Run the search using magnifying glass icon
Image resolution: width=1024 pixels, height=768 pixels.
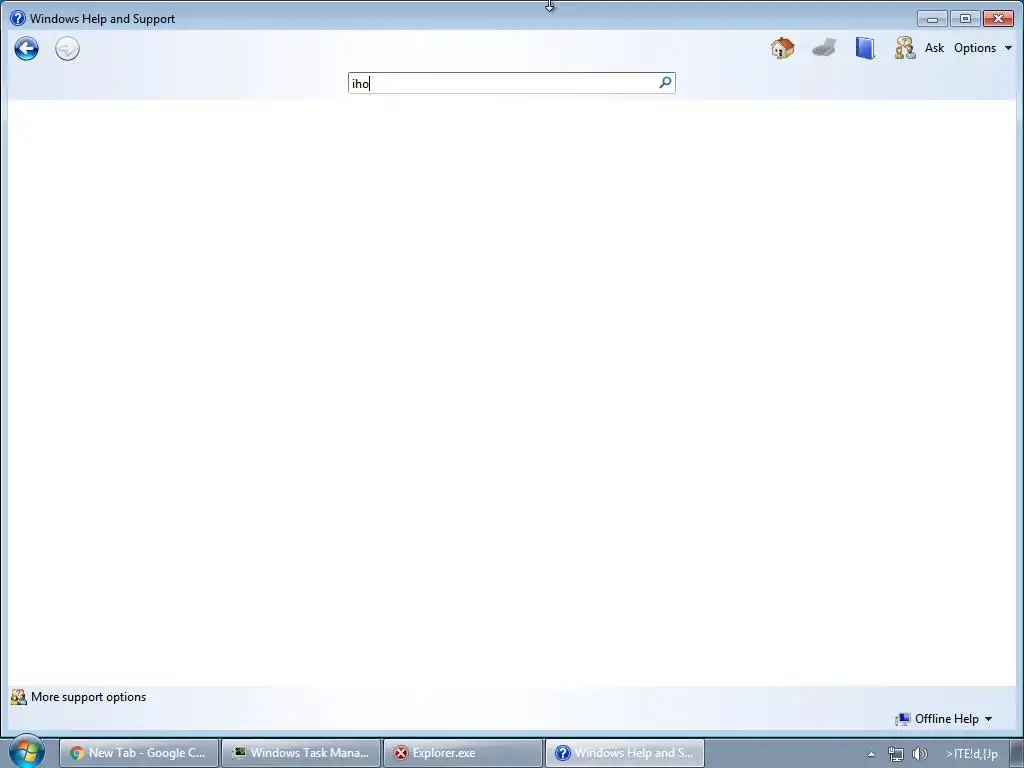click(x=665, y=82)
